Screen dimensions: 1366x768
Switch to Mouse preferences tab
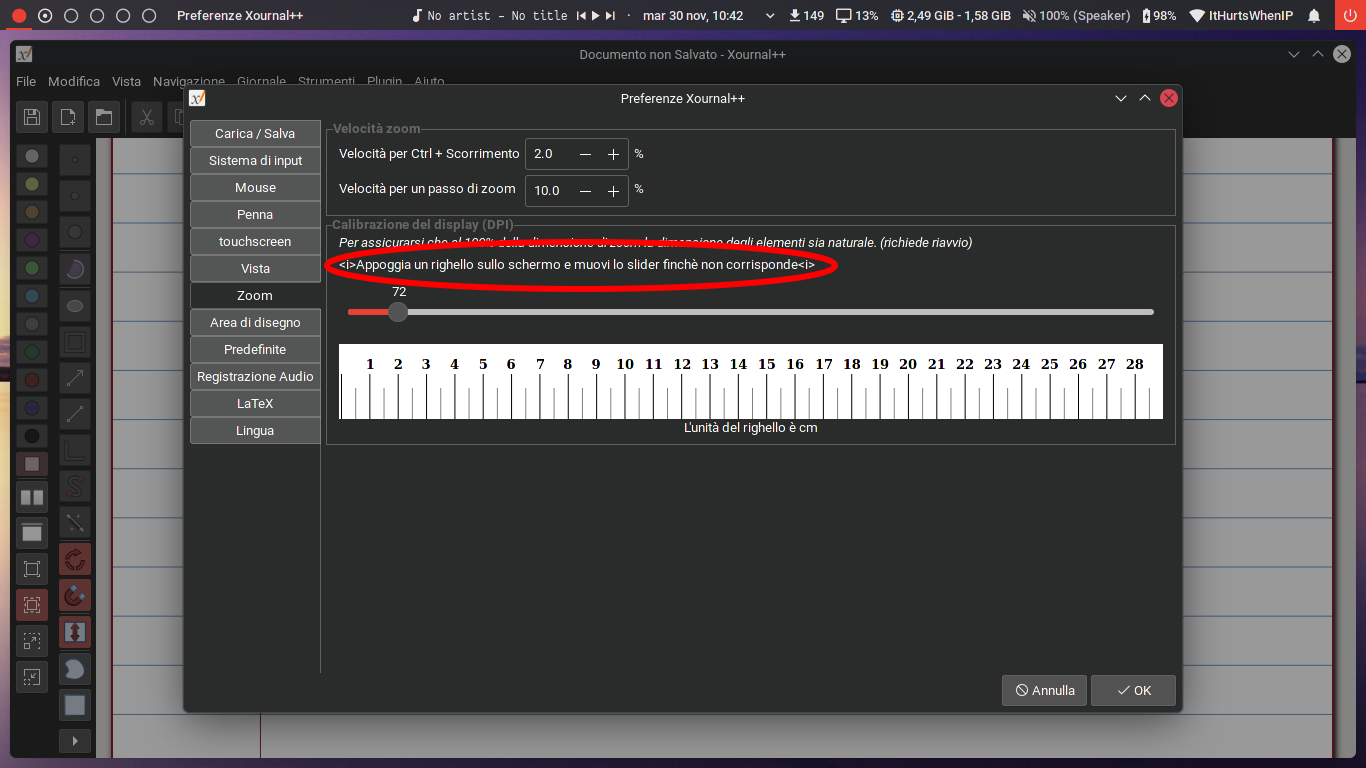click(255, 187)
